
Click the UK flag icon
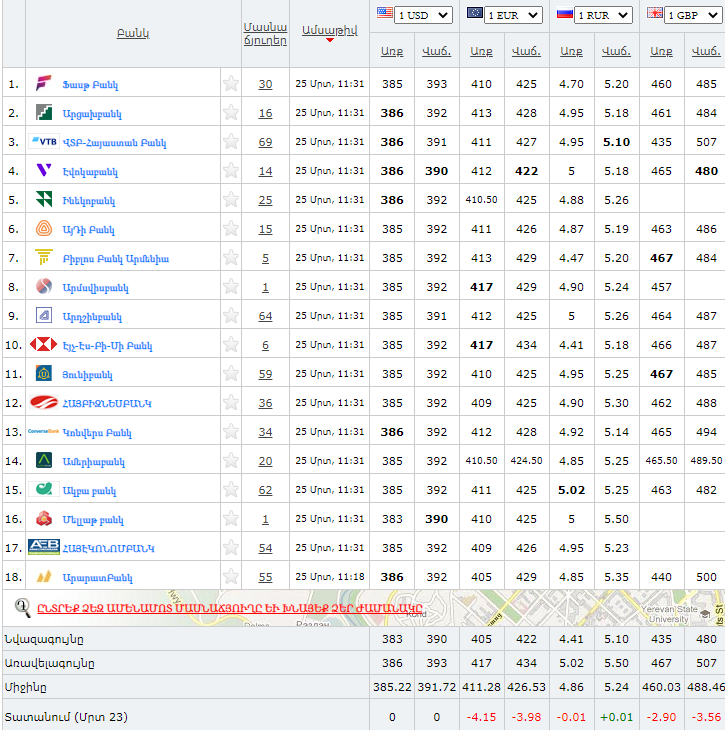click(x=655, y=13)
